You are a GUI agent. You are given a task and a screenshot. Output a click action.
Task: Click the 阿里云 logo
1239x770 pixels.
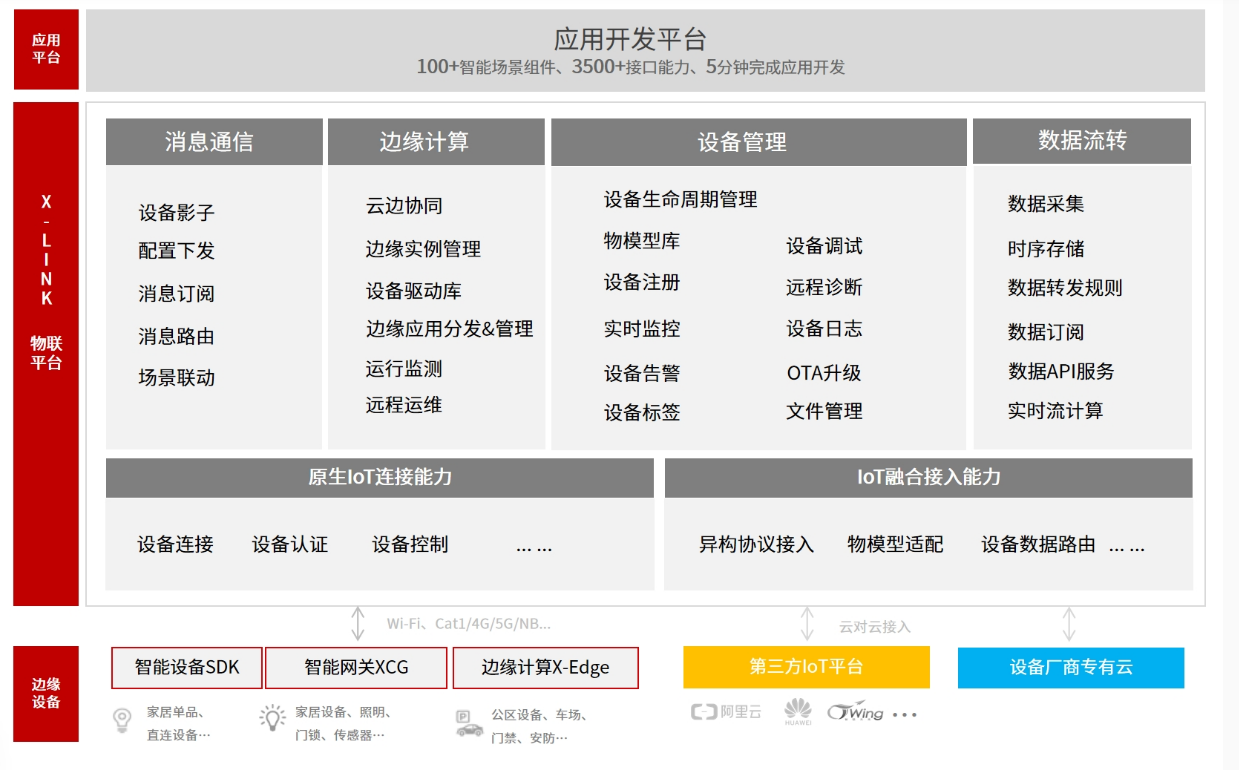(x=726, y=713)
